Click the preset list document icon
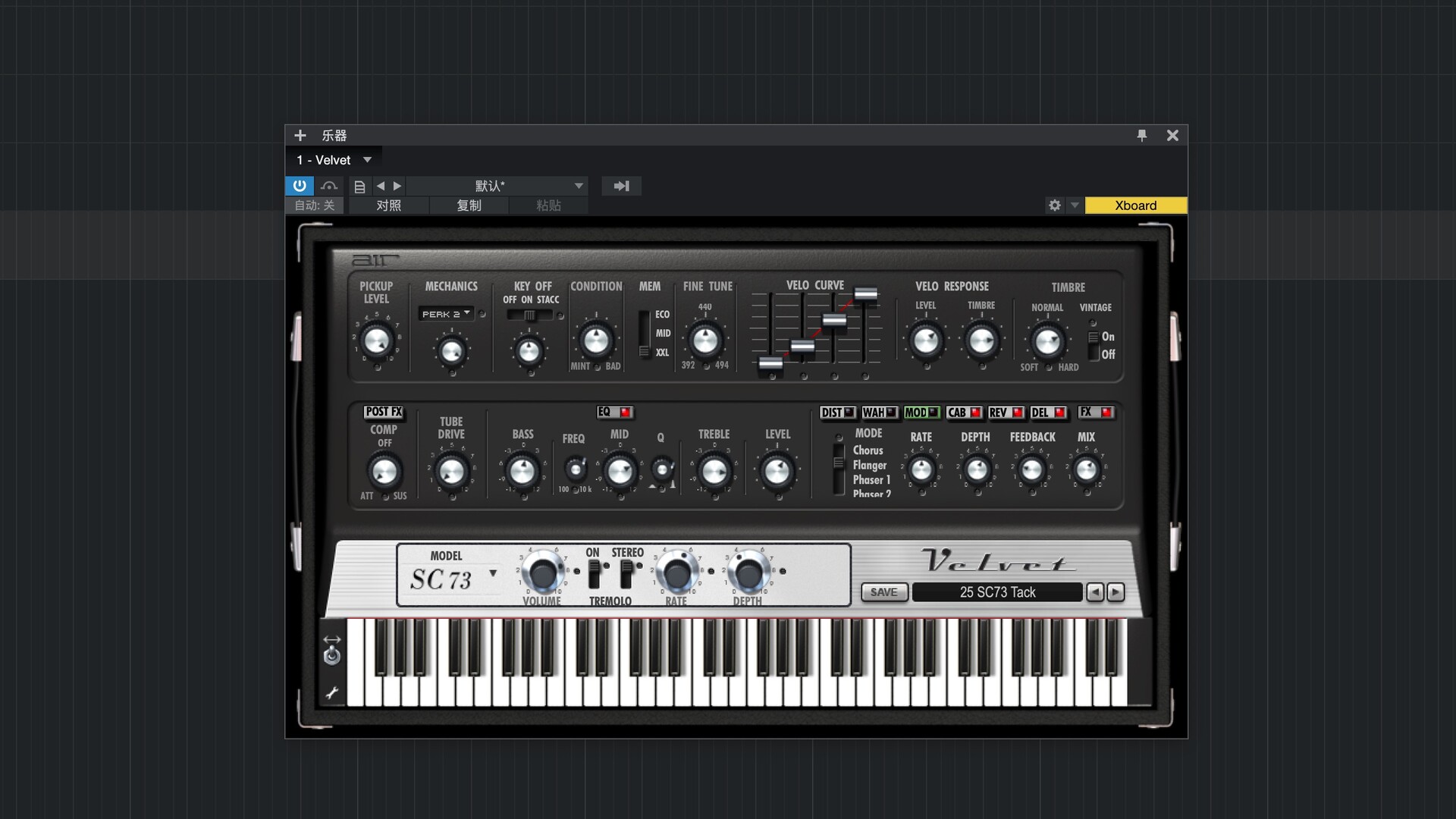Viewport: 1456px width, 819px height. [360, 186]
